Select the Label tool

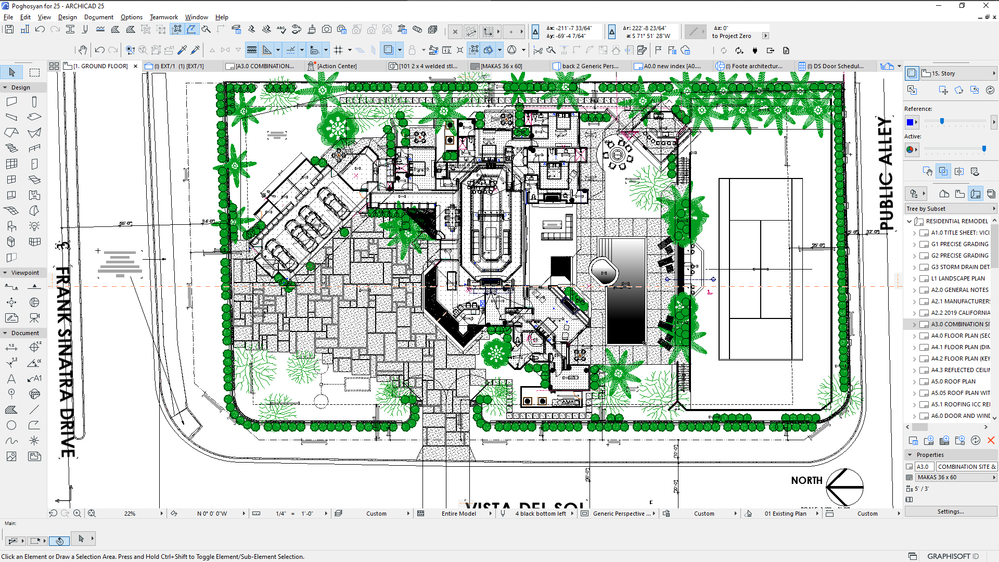pos(34,378)
